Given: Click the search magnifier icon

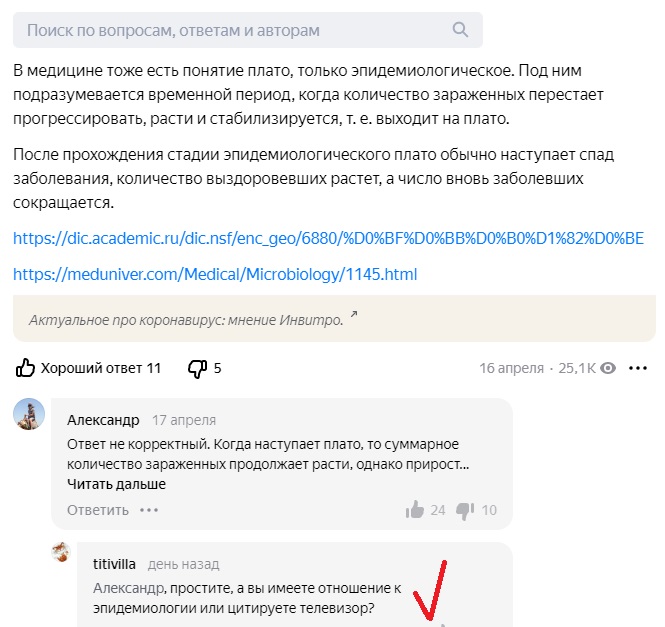Looking at the screenshot, I should click(460, 30).
